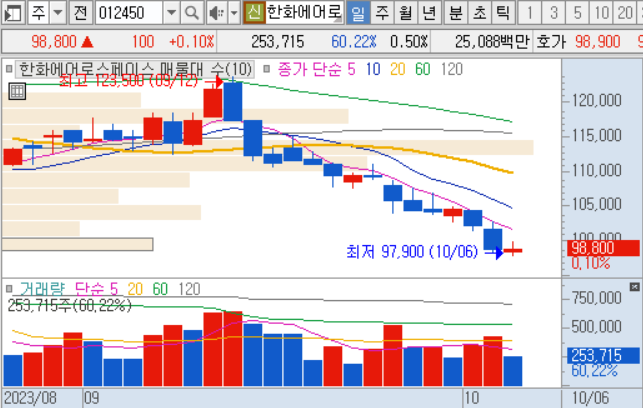Click the 전 button in the toolbar
This screenshot has width=643, height=408.
(80, 13)
